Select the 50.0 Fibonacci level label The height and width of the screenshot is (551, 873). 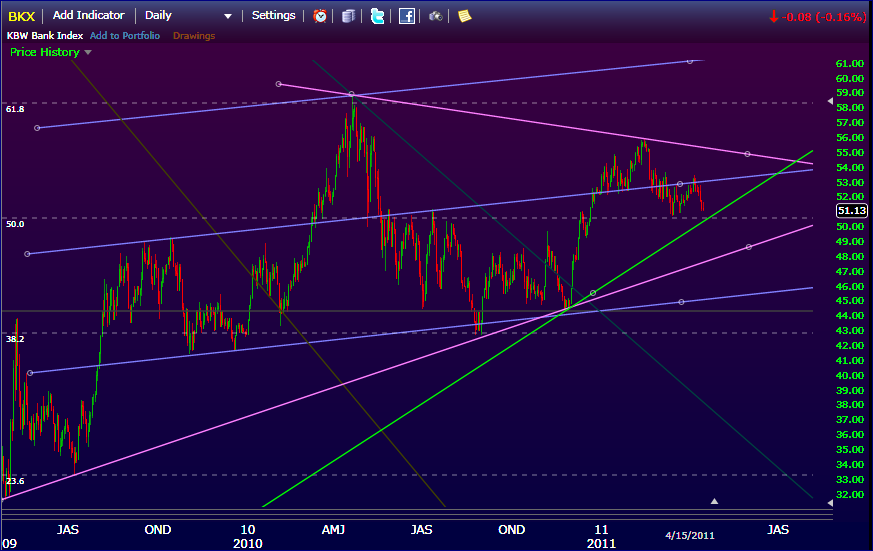click(x=15, y=224)
